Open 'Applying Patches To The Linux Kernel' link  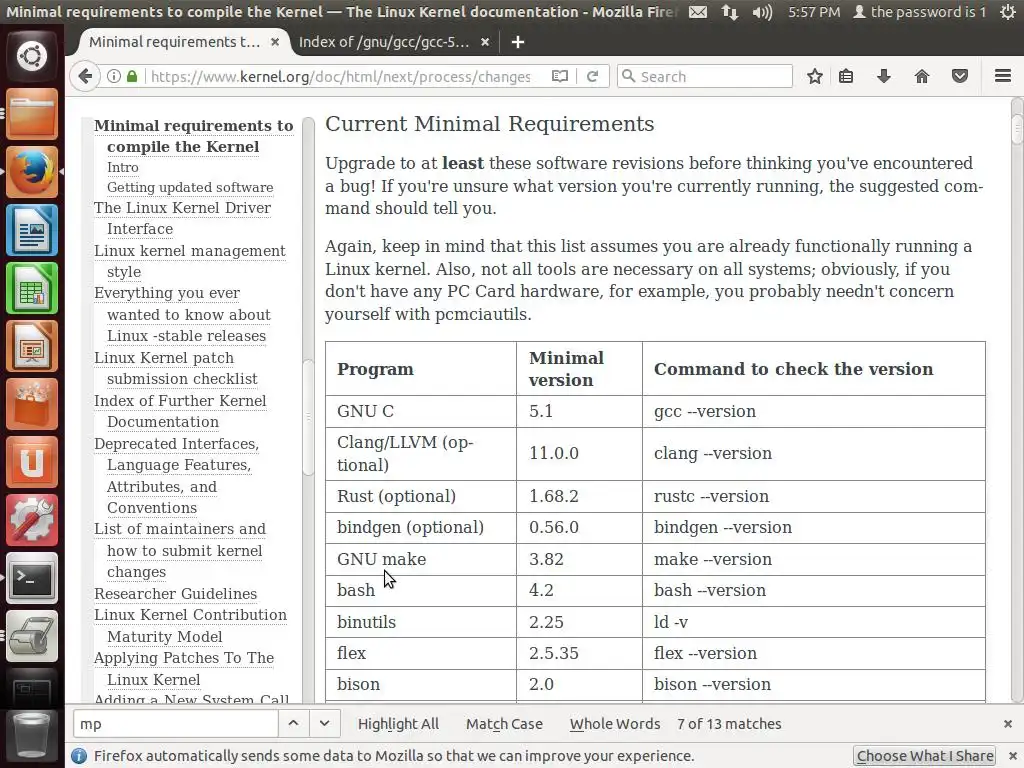pos(184,669)
